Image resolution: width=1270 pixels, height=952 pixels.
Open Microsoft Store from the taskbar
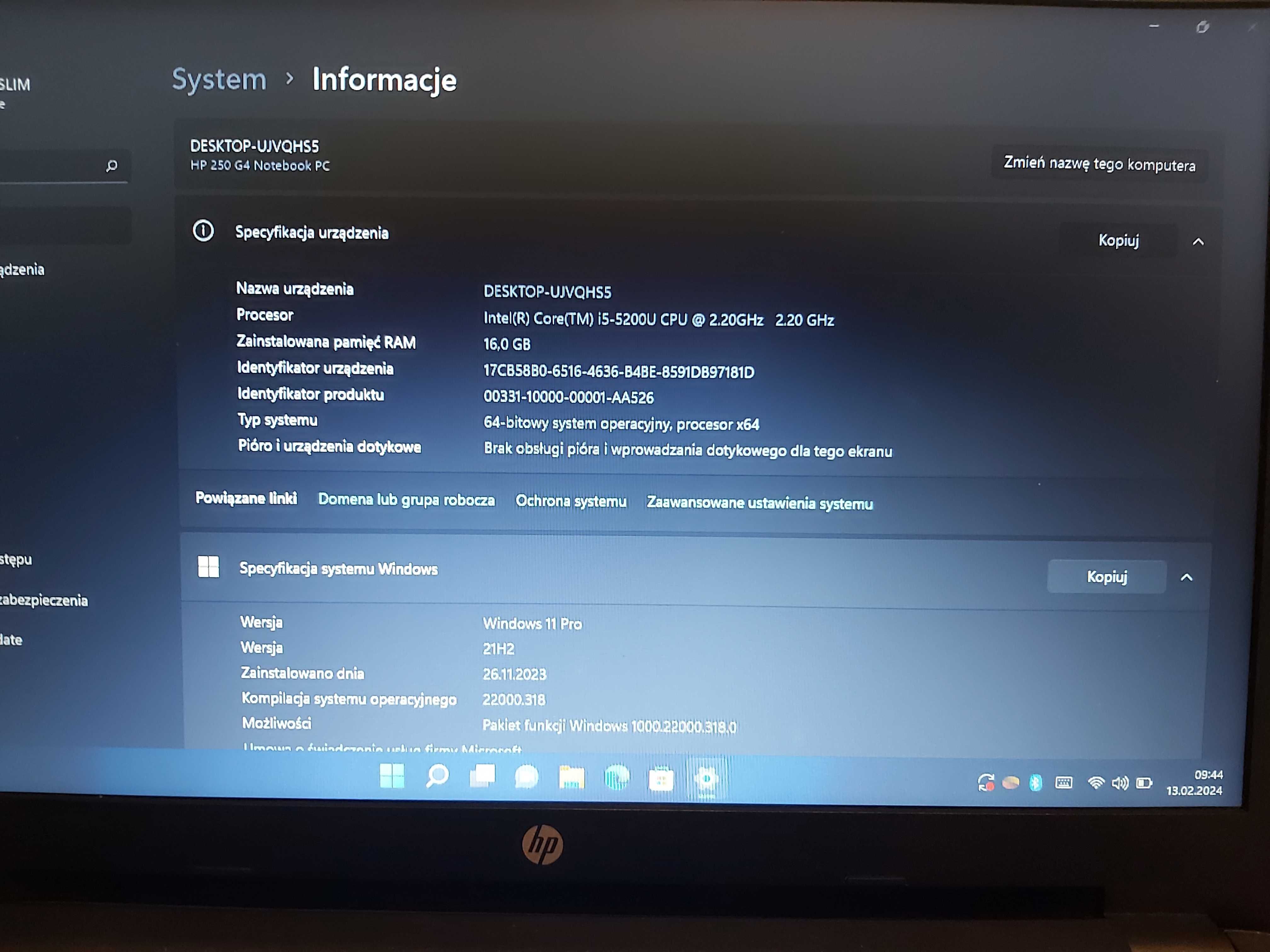[x=661, y=779]
